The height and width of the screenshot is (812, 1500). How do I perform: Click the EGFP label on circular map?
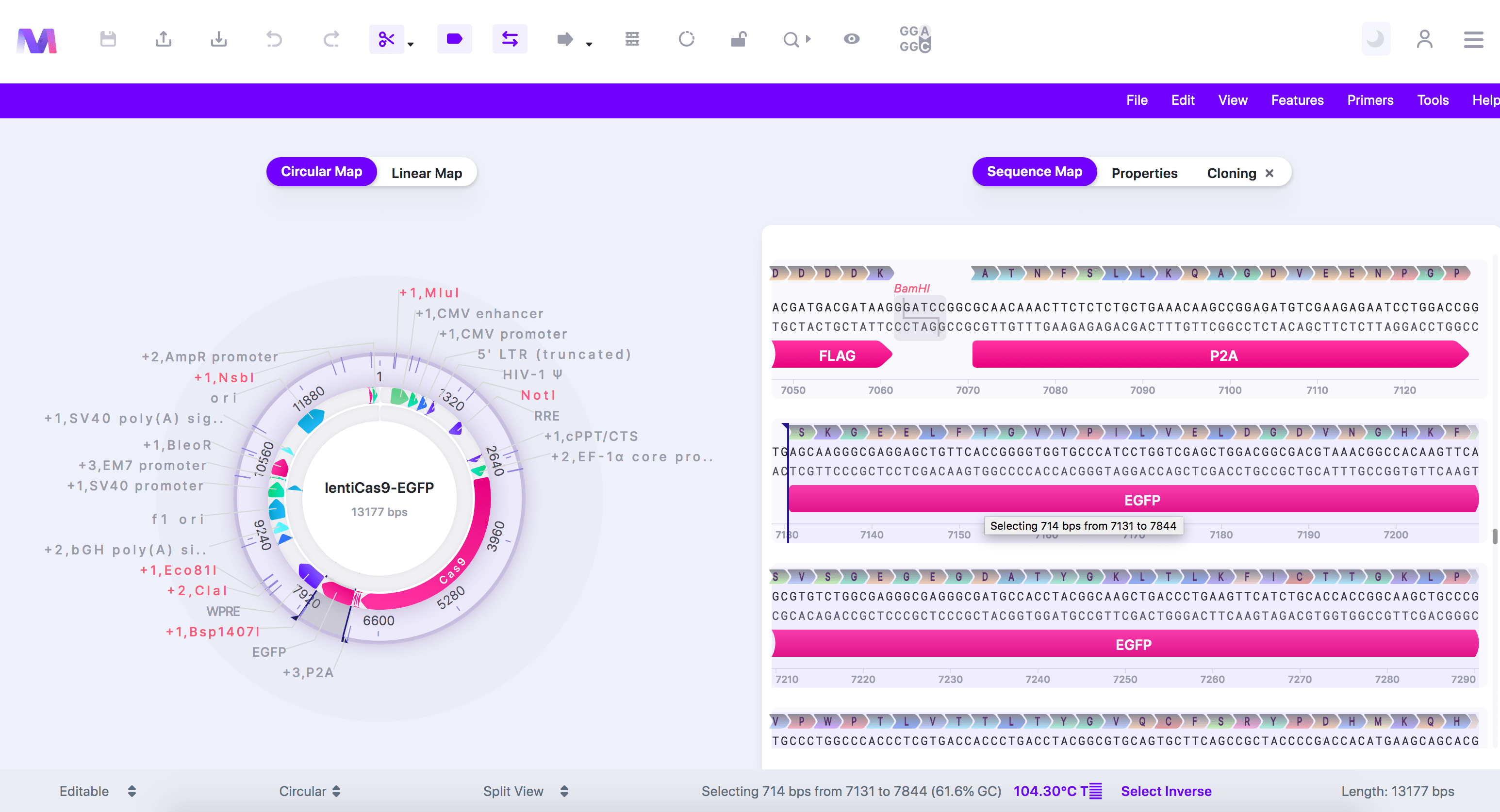coord(269,652)
